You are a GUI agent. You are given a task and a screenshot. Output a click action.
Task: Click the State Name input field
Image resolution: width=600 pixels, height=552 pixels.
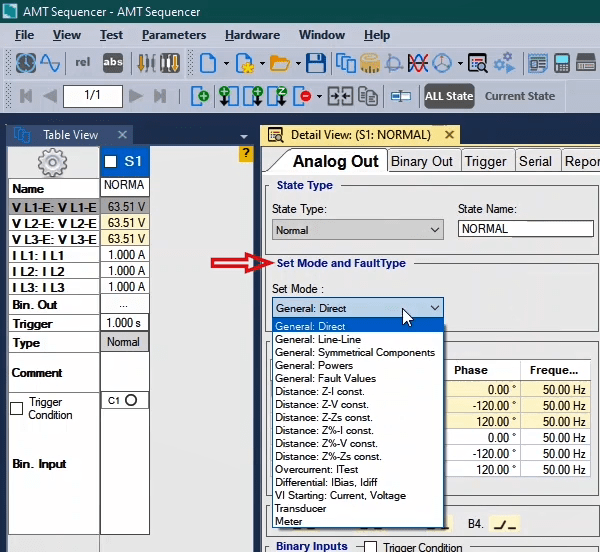(x=525, y=229)
